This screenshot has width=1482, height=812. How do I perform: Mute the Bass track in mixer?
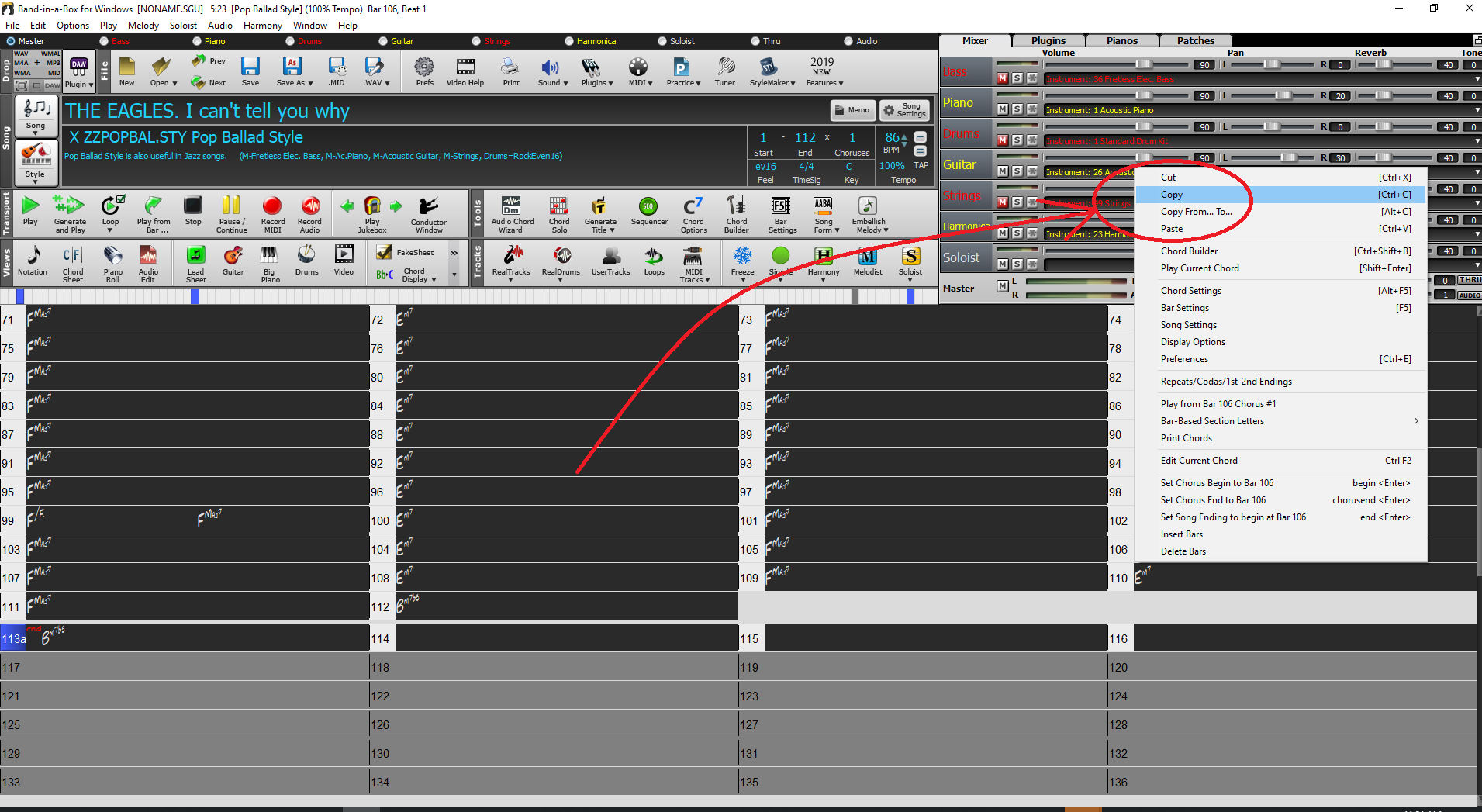(x=1003, y=78)
